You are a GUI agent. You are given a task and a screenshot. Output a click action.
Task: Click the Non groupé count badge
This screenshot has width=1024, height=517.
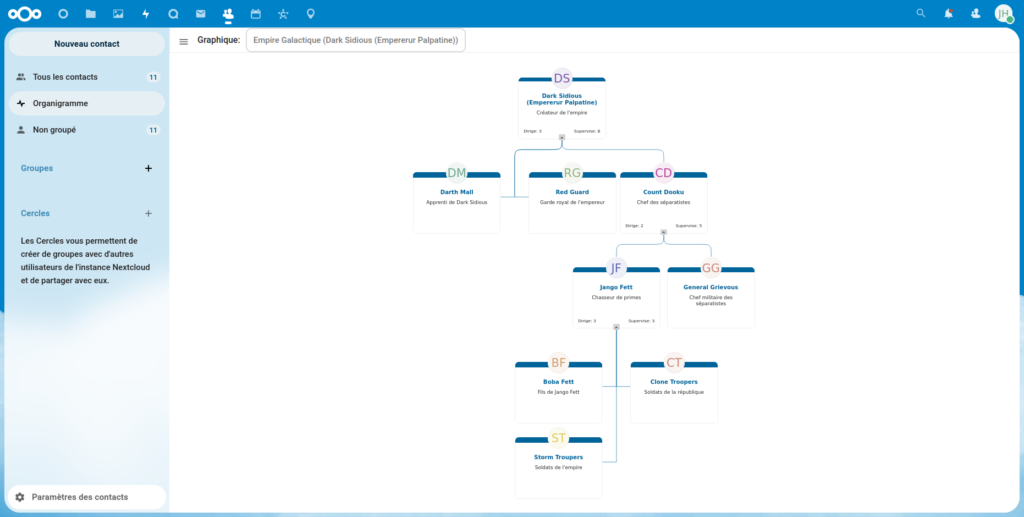pos(153,130)
